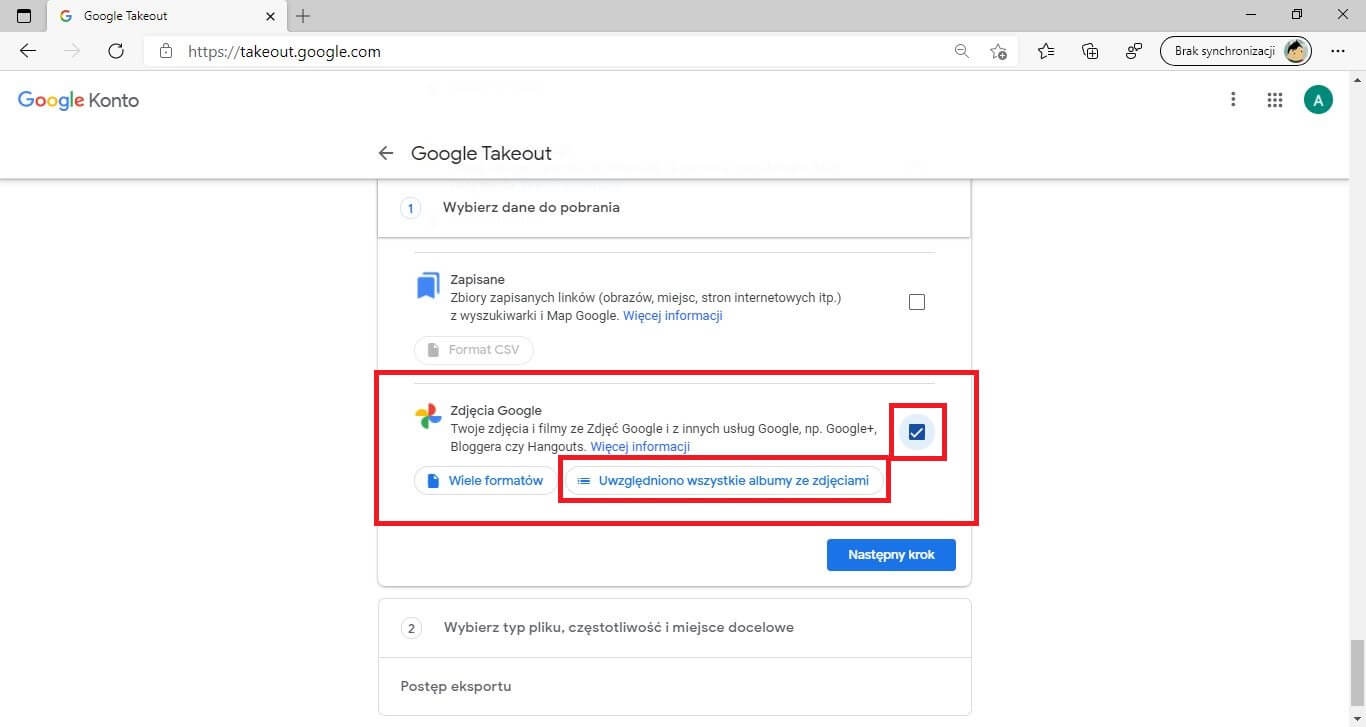Reload the page with refresh icon
1366x727 pixels.
[x=116, y=51]
